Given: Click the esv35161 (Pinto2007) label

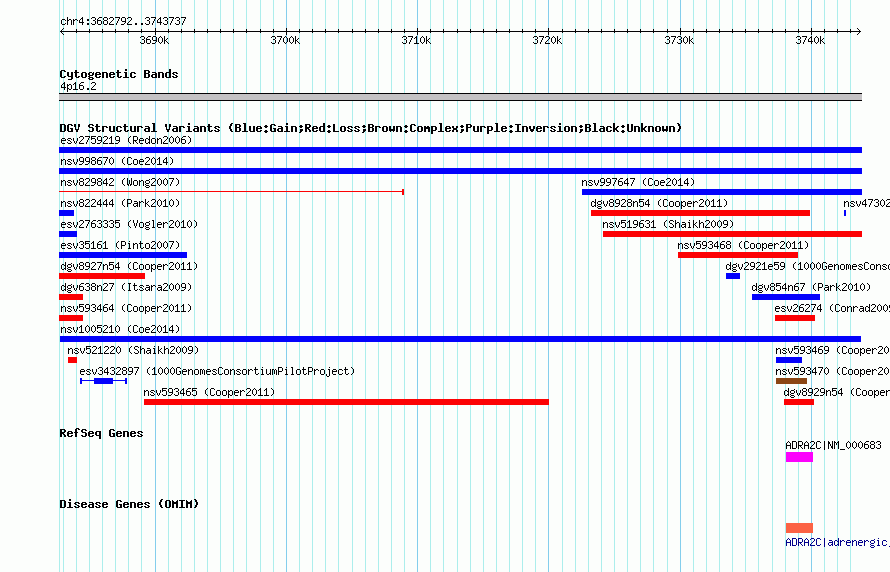Looking at the screenshot, I should coord(120,245).
